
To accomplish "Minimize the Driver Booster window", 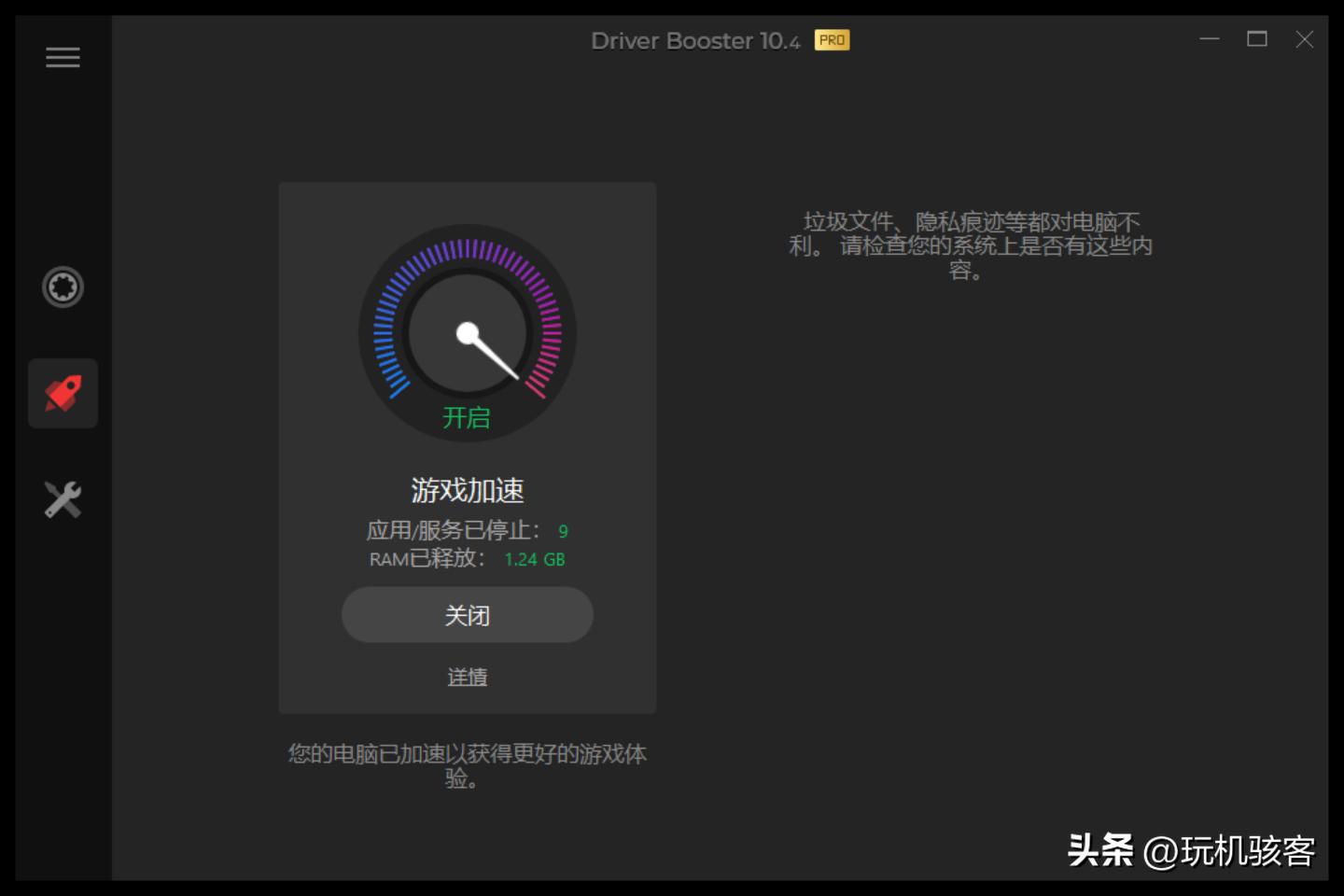I will (1209, 39).
